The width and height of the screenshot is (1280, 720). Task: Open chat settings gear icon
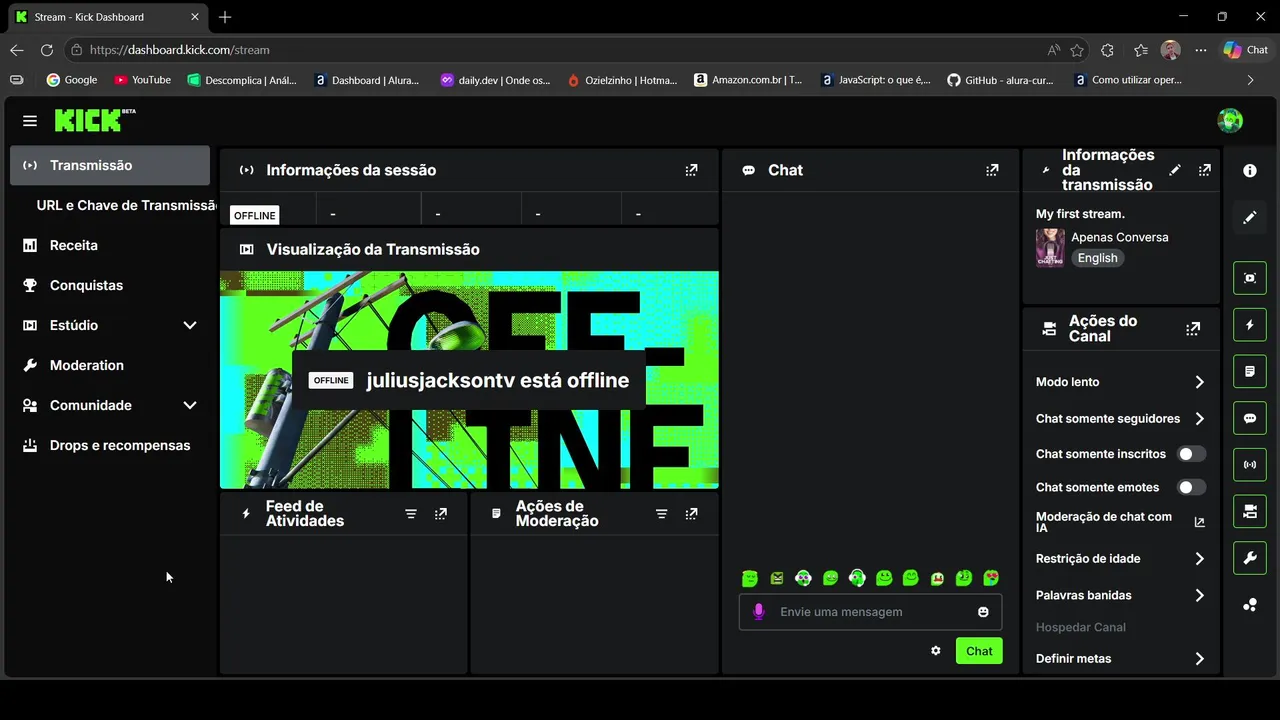click(x=936, y=651)
